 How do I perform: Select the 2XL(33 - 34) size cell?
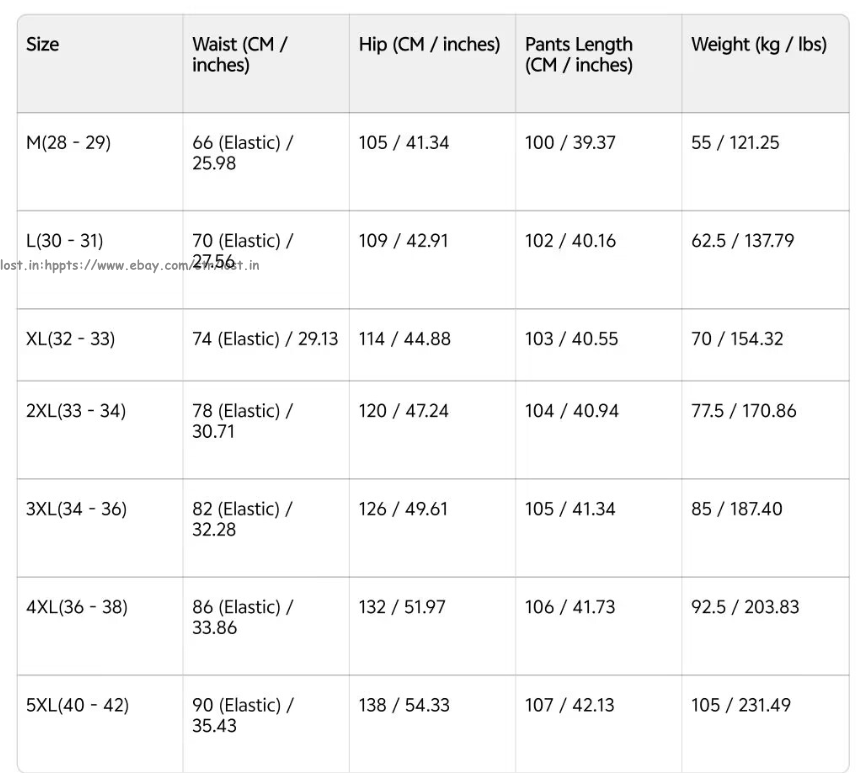tap(76, 411)
